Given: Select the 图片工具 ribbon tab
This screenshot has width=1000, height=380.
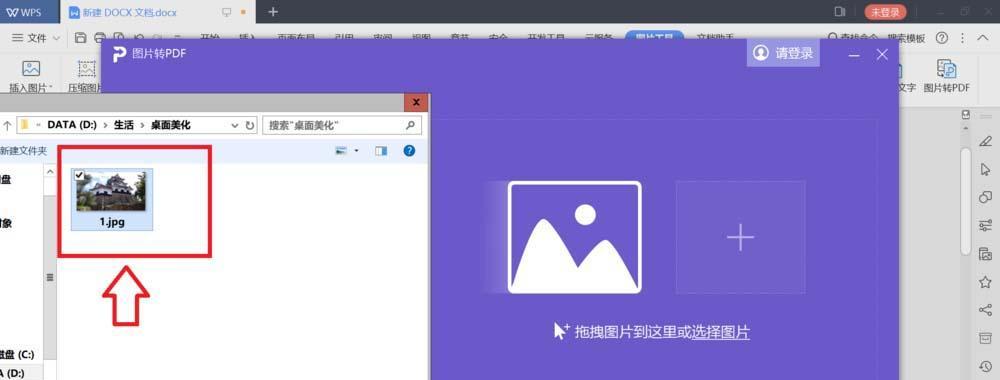Looking at the screenshot, I should (x=654, y=37).
